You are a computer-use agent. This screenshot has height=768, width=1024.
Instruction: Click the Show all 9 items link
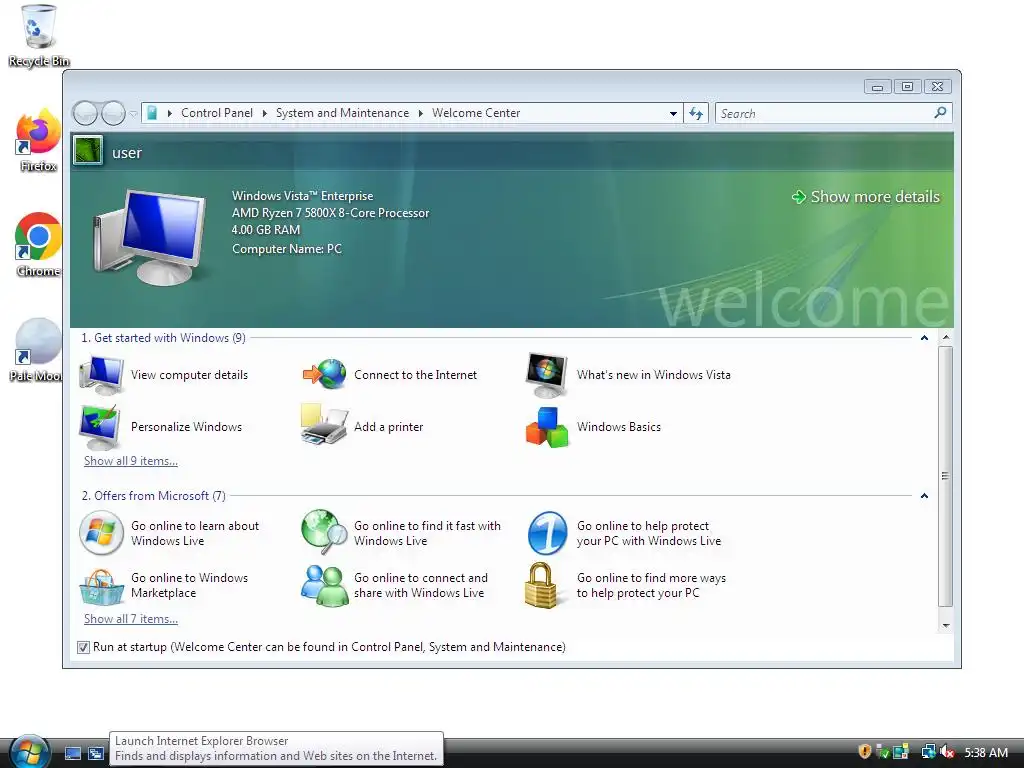[131, 460]
